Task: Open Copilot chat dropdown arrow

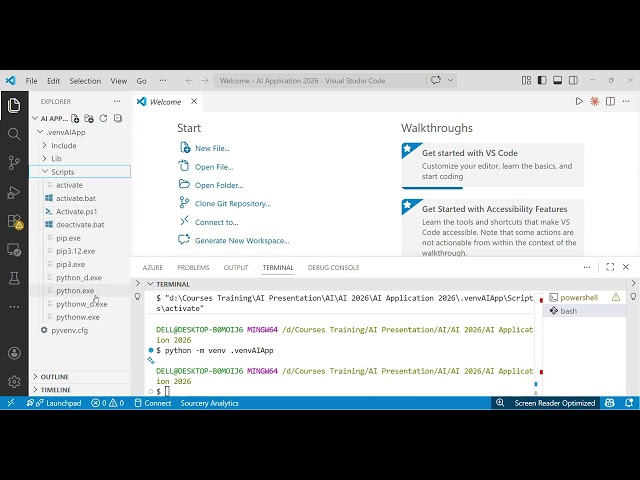Action: [x=450, y=80]
